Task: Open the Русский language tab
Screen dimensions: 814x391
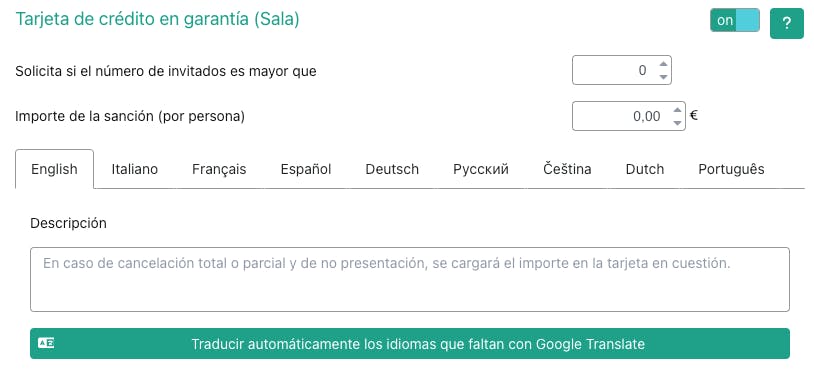Action: 481,169
